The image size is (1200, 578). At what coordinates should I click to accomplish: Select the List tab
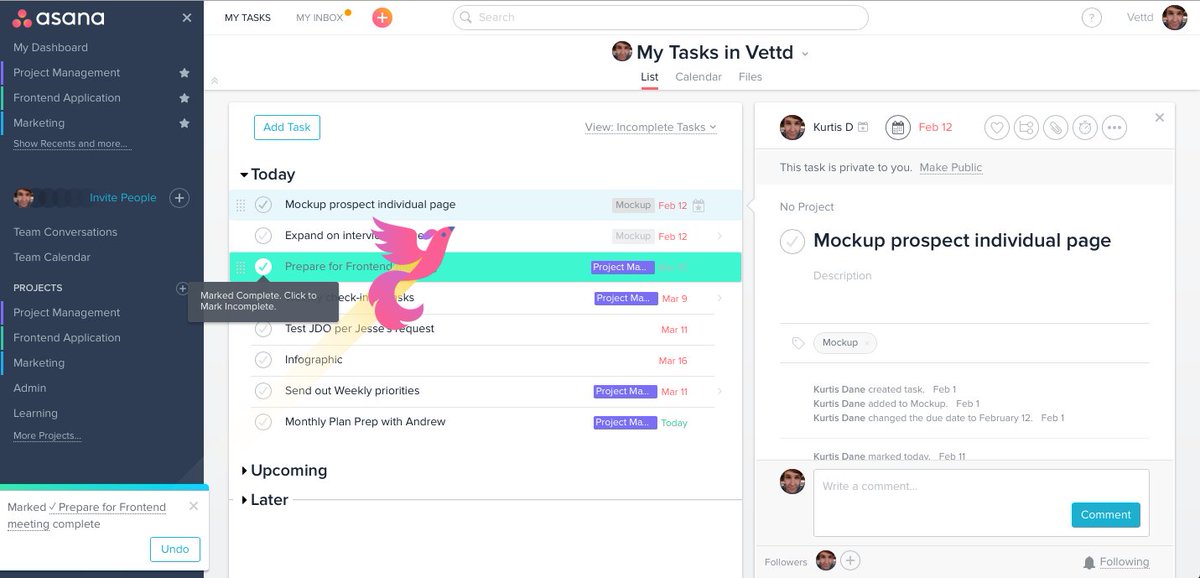click(x=649, y=77)
